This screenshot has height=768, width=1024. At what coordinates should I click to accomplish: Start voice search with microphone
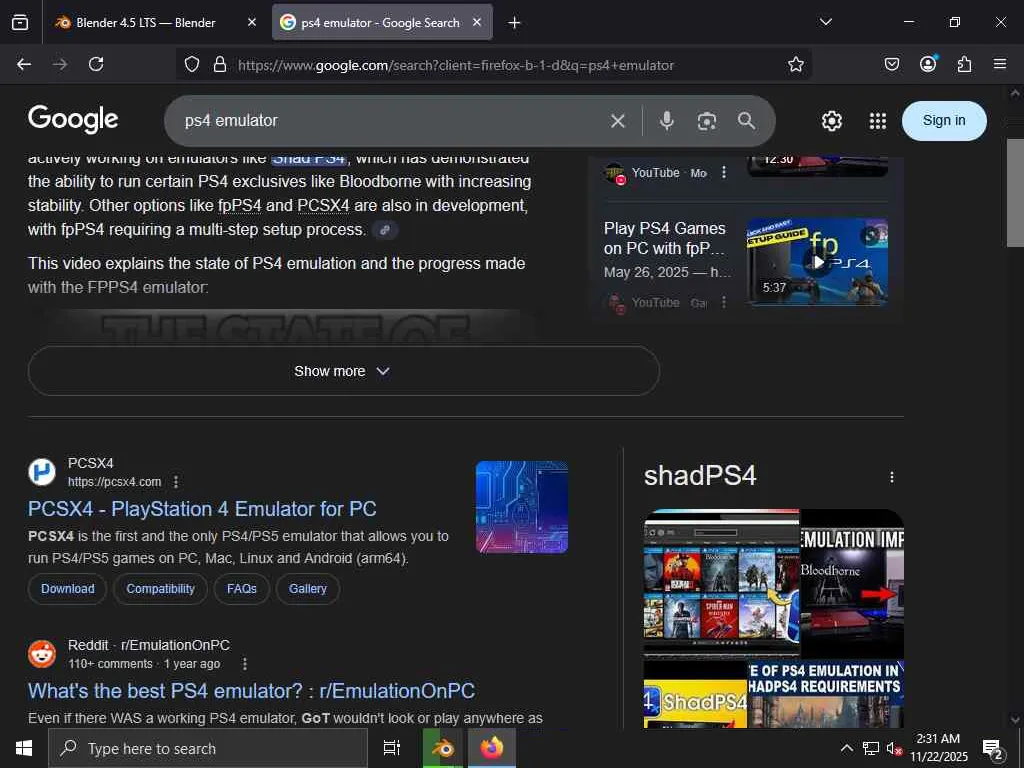[x=666, y=121]
